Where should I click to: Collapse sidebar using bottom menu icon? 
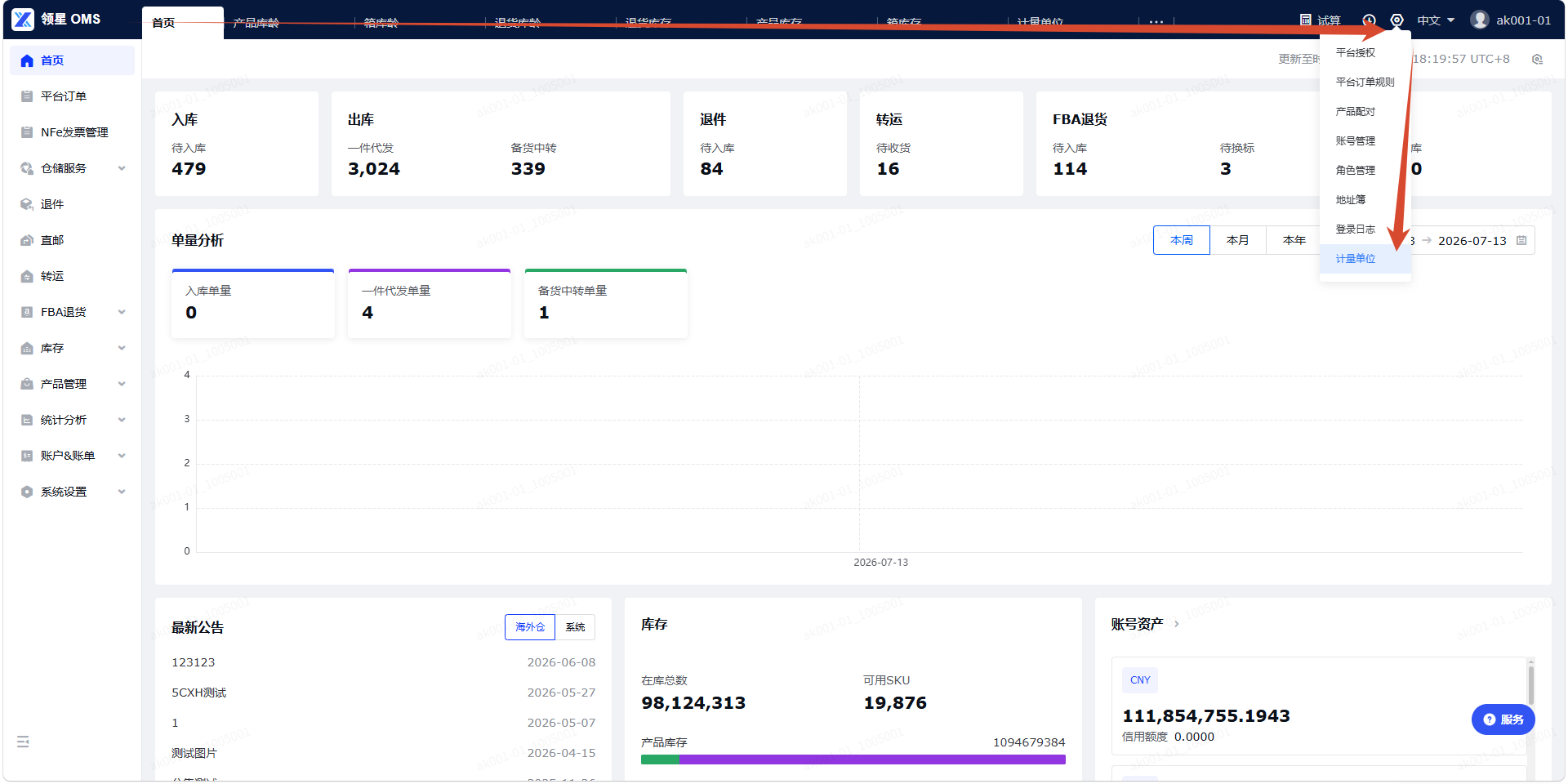[23, 742]
